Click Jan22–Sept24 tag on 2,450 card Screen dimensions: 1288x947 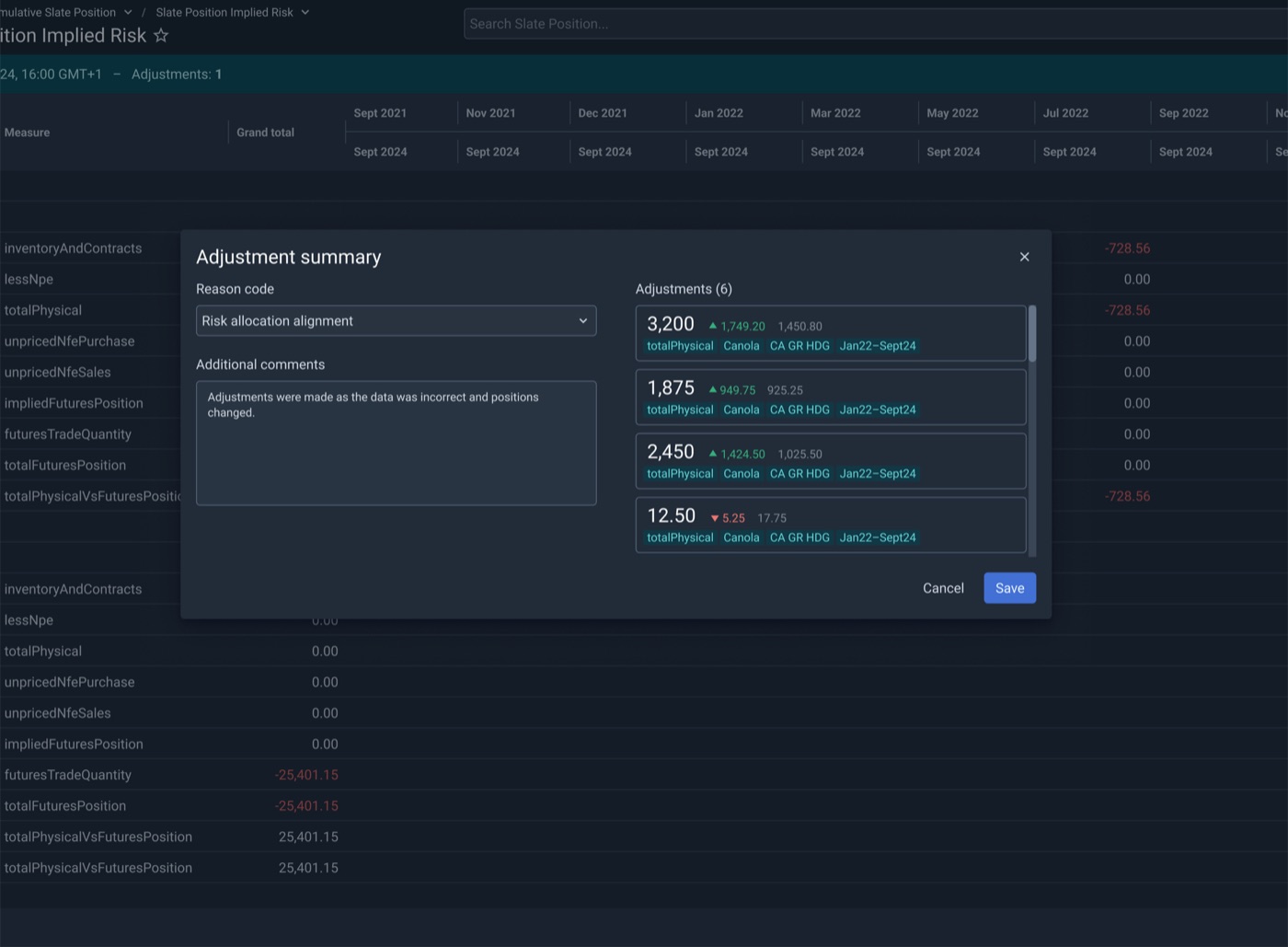[x=878, y=474]
